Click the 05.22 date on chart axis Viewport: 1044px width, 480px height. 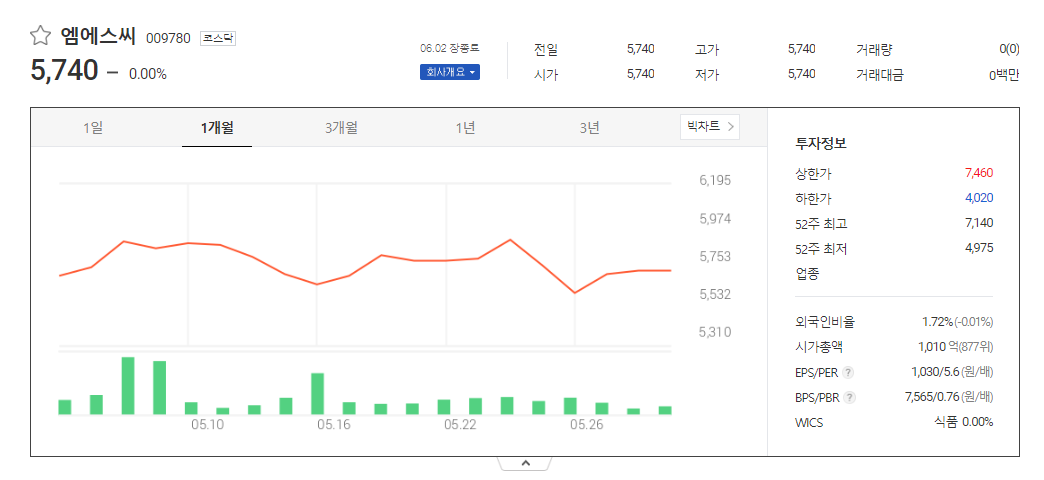tap(461, 424)
